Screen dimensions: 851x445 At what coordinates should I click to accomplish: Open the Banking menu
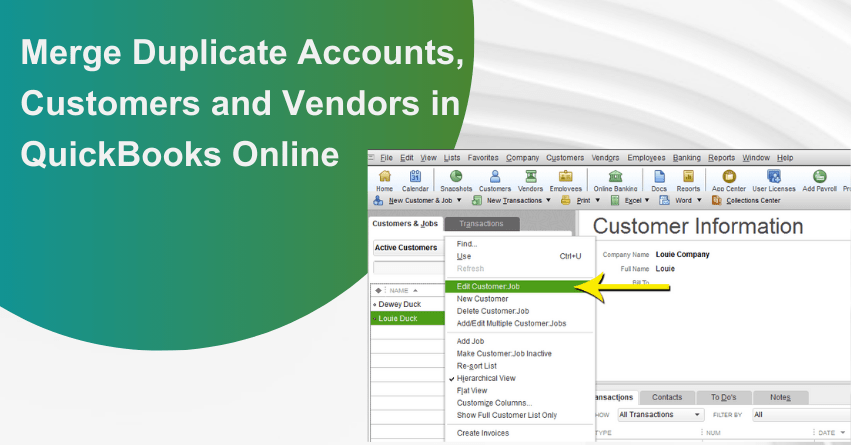[687, 158]
